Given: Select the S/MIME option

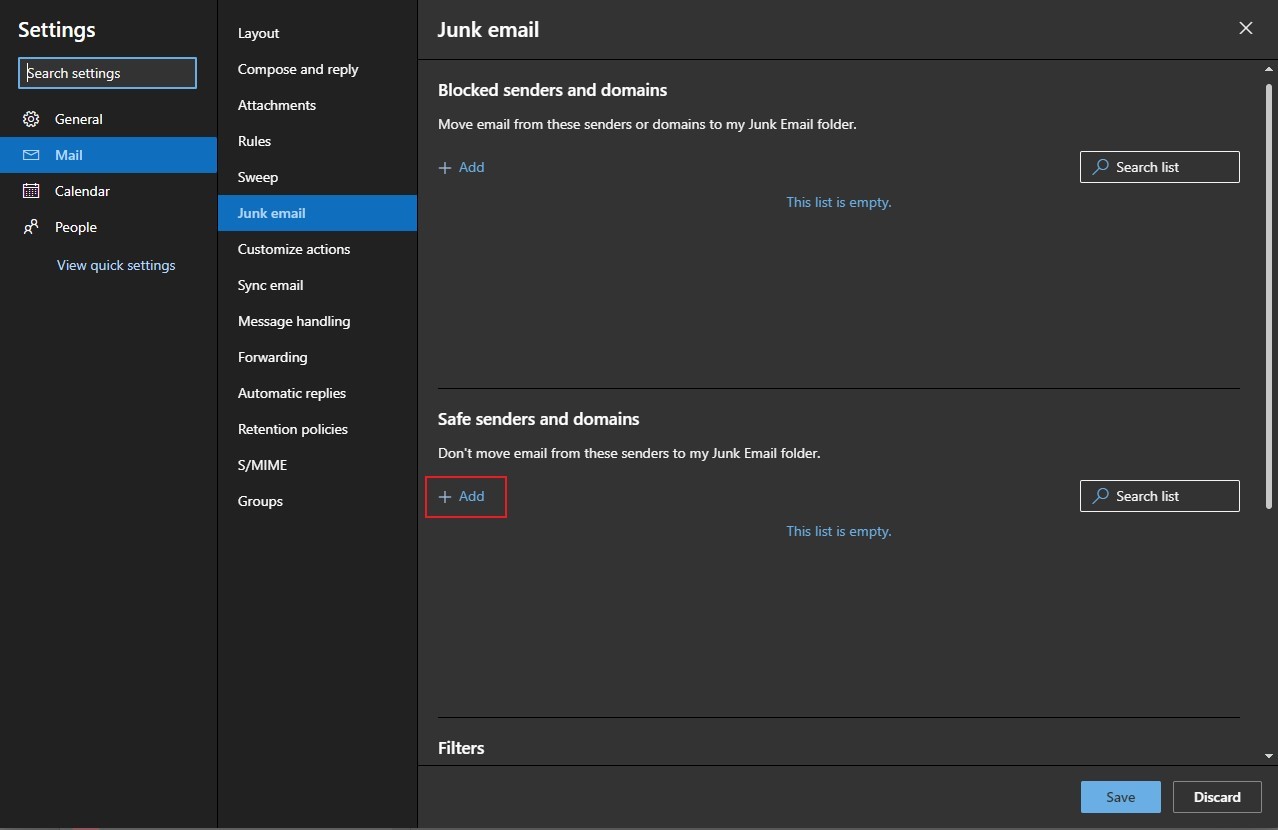Looking at the screenshot, I should [x=262, y=465].
